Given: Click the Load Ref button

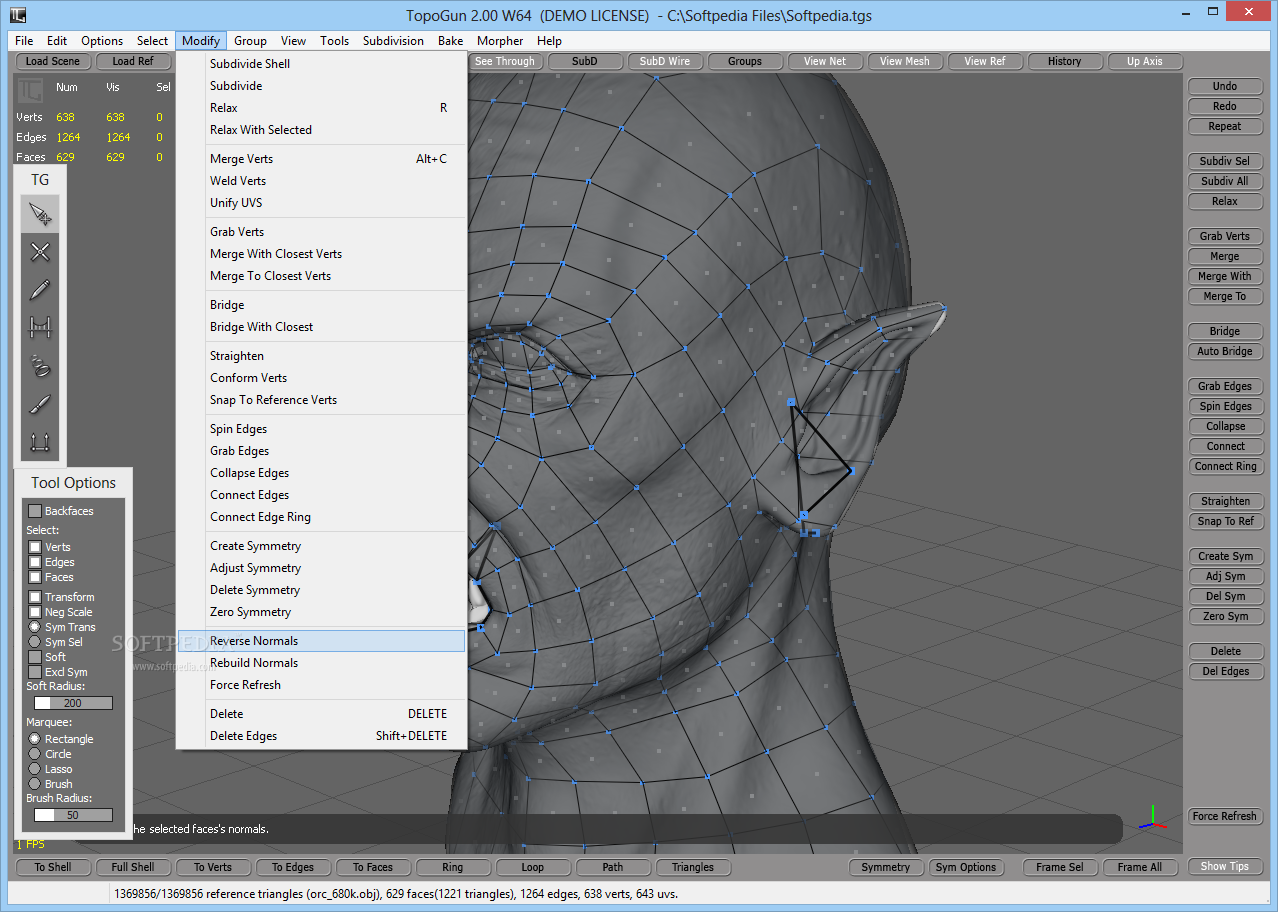Looking at the screenshot, I should 133,61.
